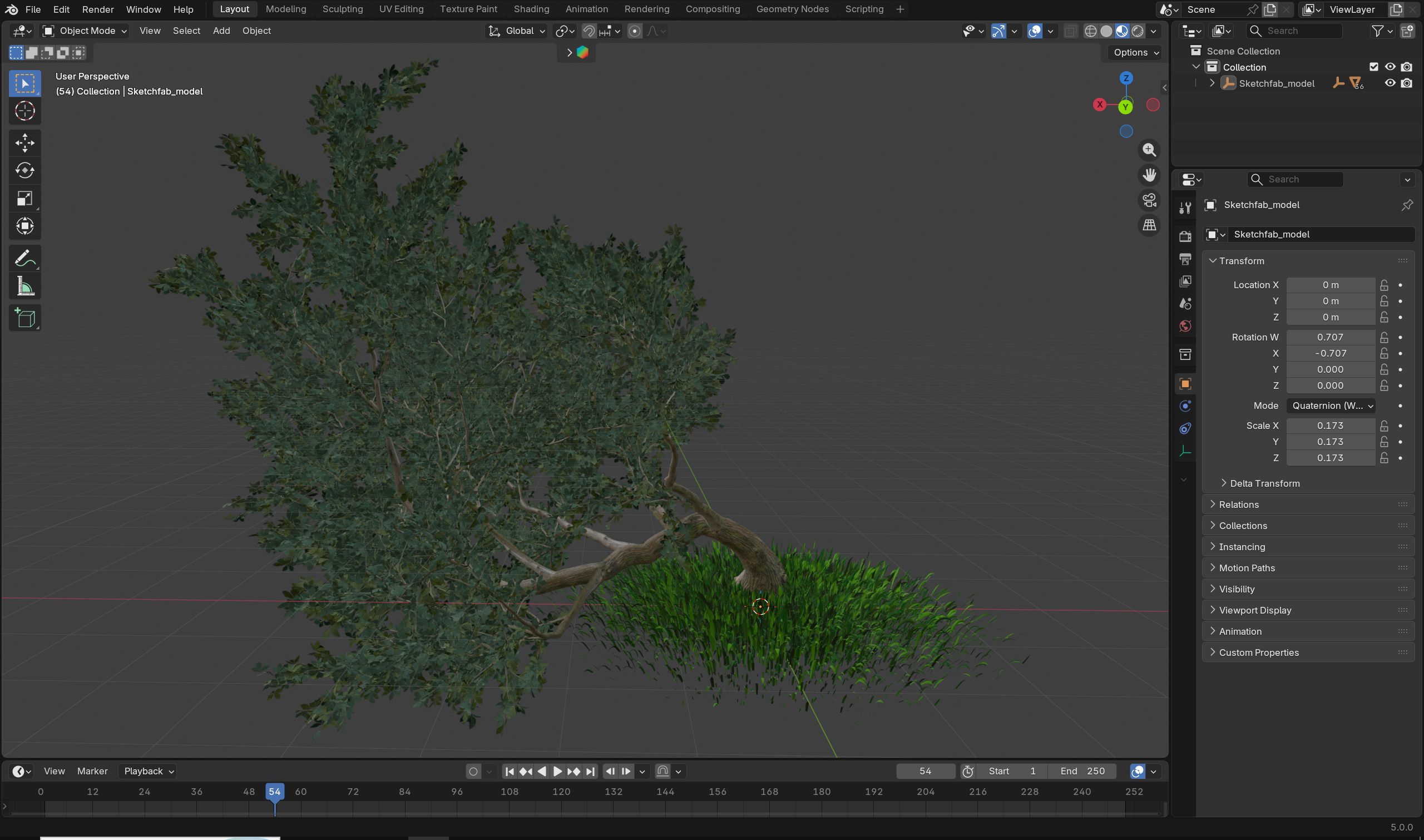Toggle snapping magnet
Screen dimensions: 1424x840
click(589, 31)
